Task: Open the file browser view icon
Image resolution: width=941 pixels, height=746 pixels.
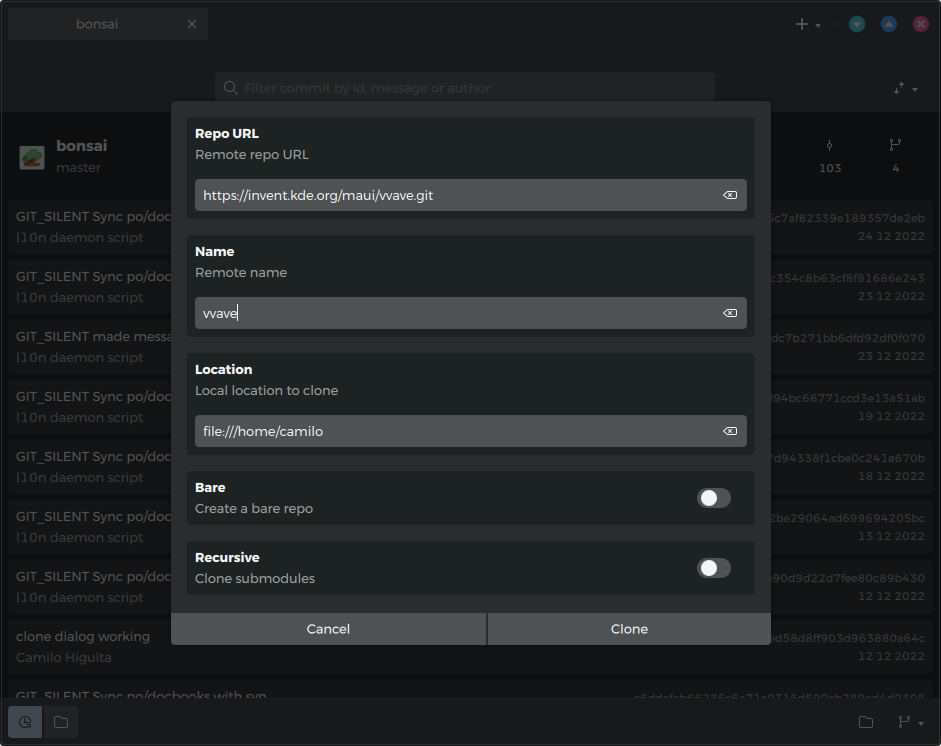Action: (x=61, y=722)
